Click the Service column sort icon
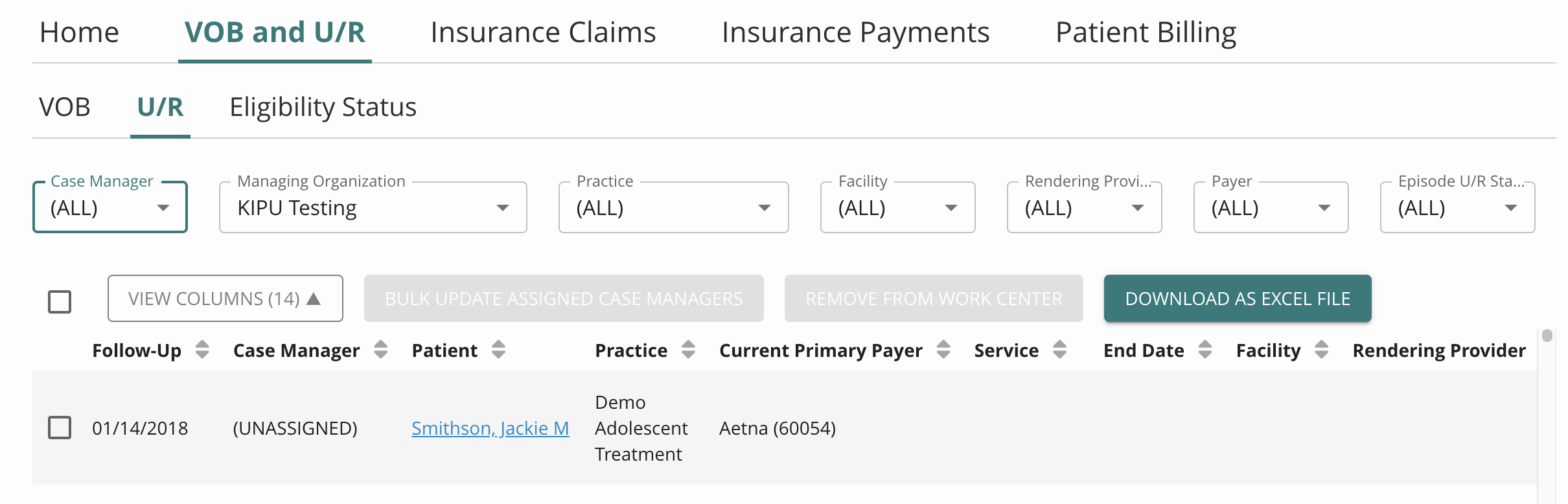1568x504 pixels. coord(1059,350)
